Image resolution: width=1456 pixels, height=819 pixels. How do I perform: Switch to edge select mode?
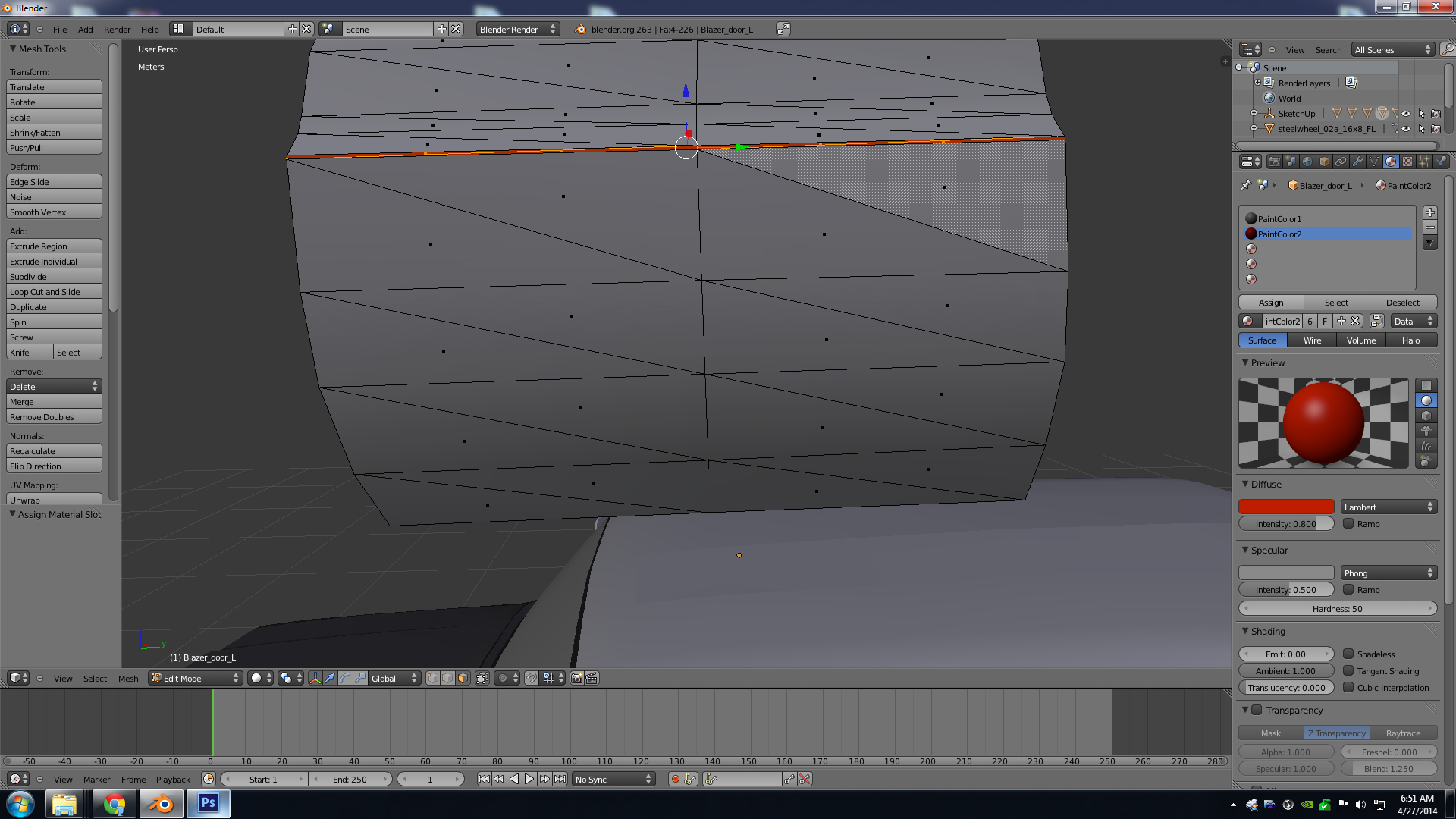(x=447, y=678)
